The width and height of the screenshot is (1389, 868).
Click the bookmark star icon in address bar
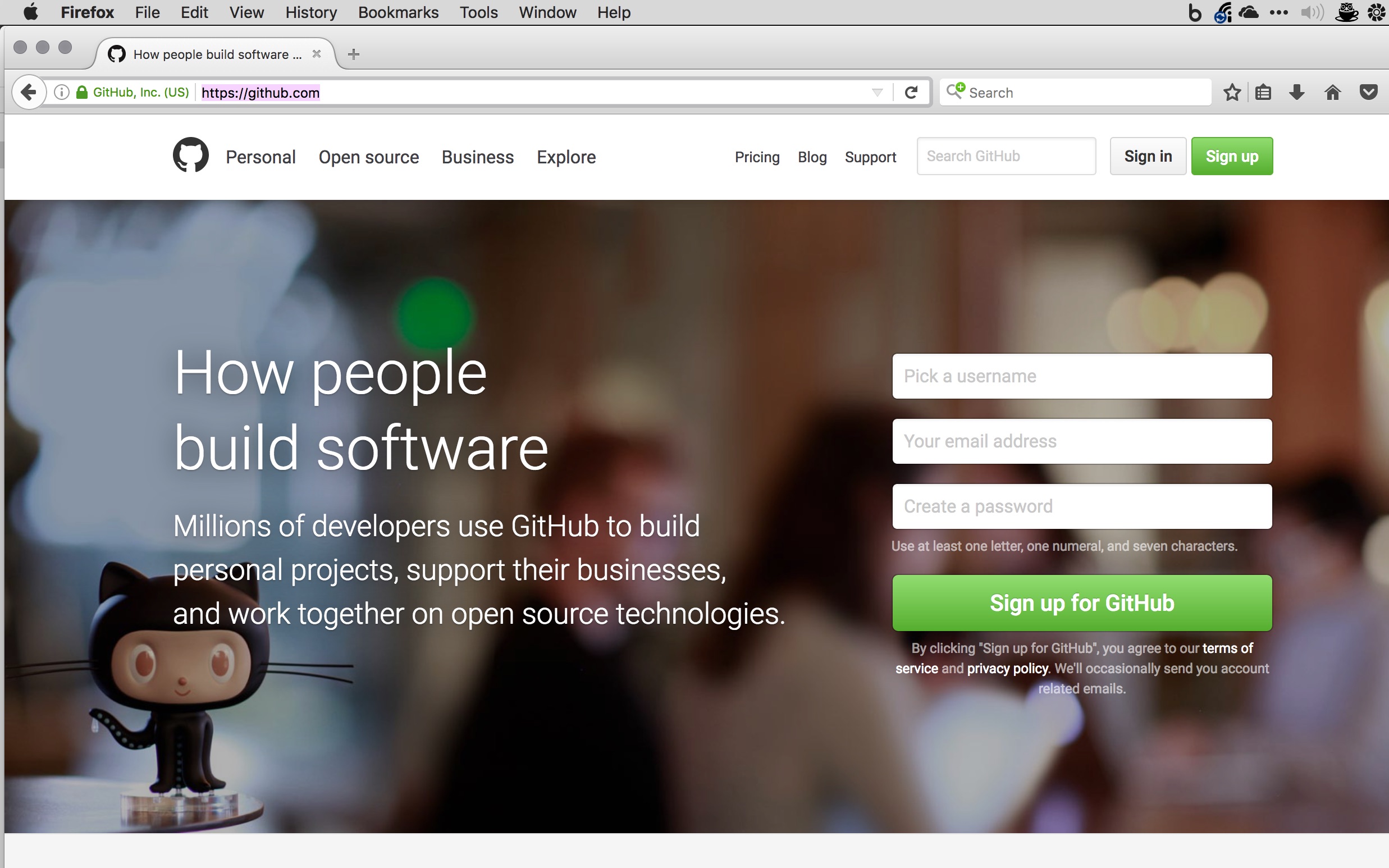click(x=1231, y=92)
